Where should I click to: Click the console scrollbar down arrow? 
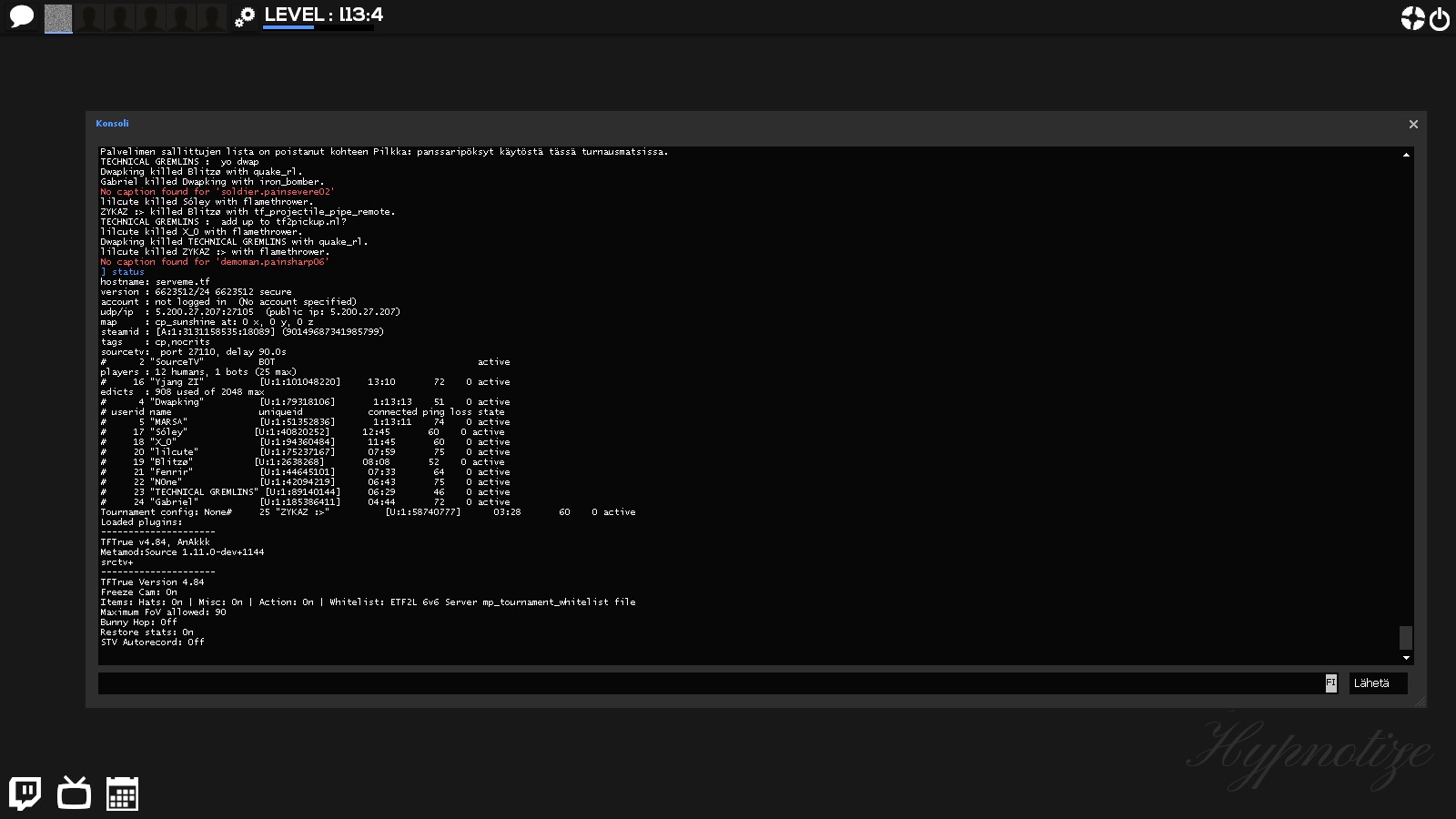coord(1406,658)
